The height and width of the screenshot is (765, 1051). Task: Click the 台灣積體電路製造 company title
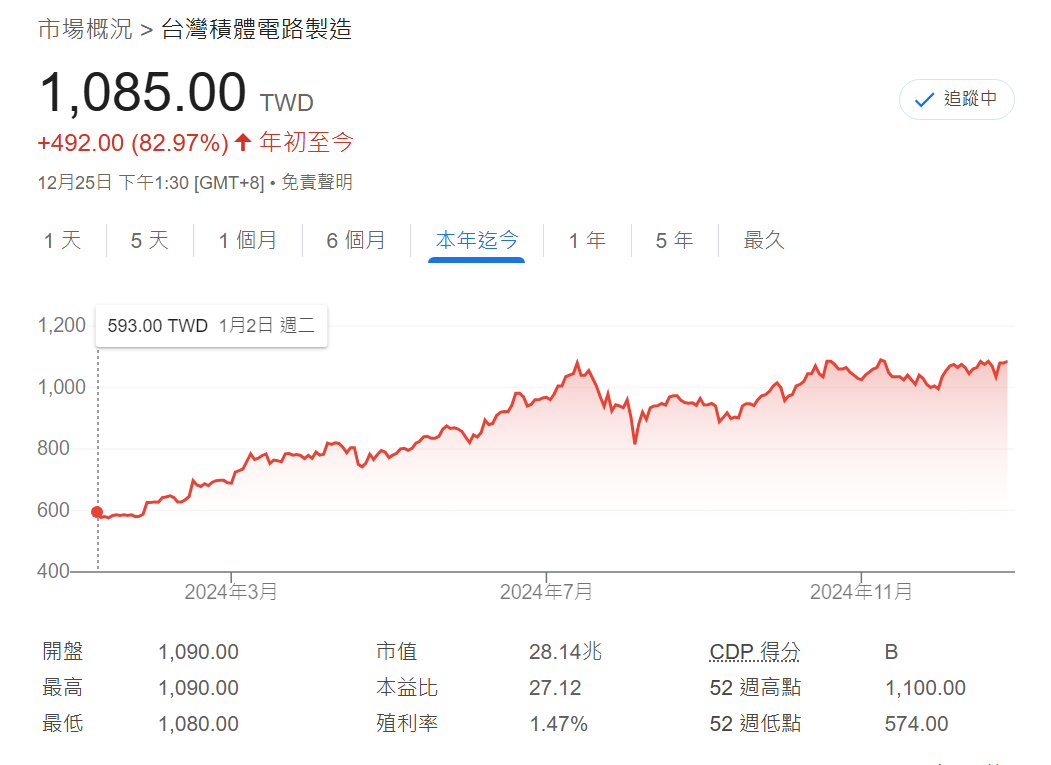[257, 29]
